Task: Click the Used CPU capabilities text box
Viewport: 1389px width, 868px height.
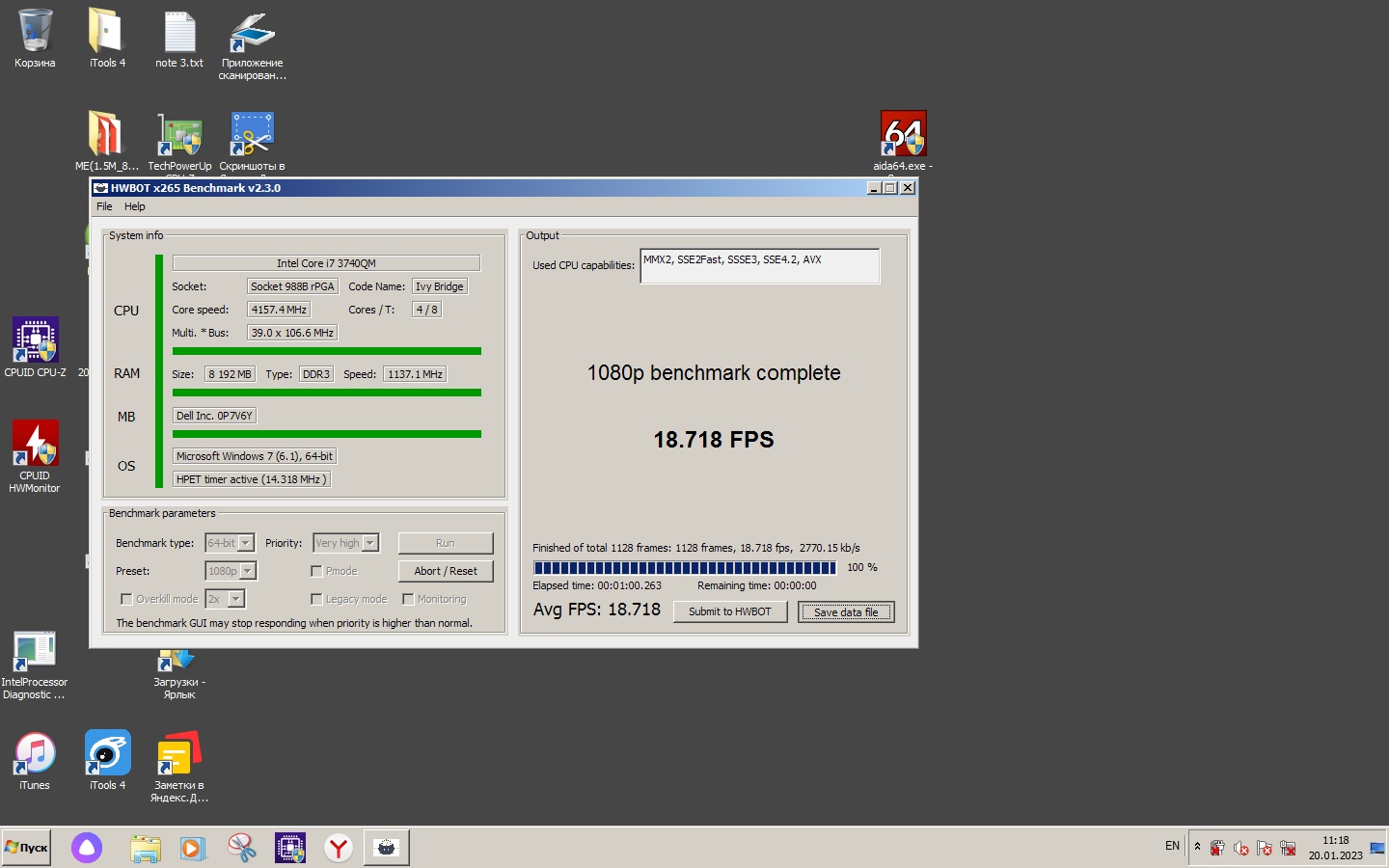Action: (x=760, y=266)
